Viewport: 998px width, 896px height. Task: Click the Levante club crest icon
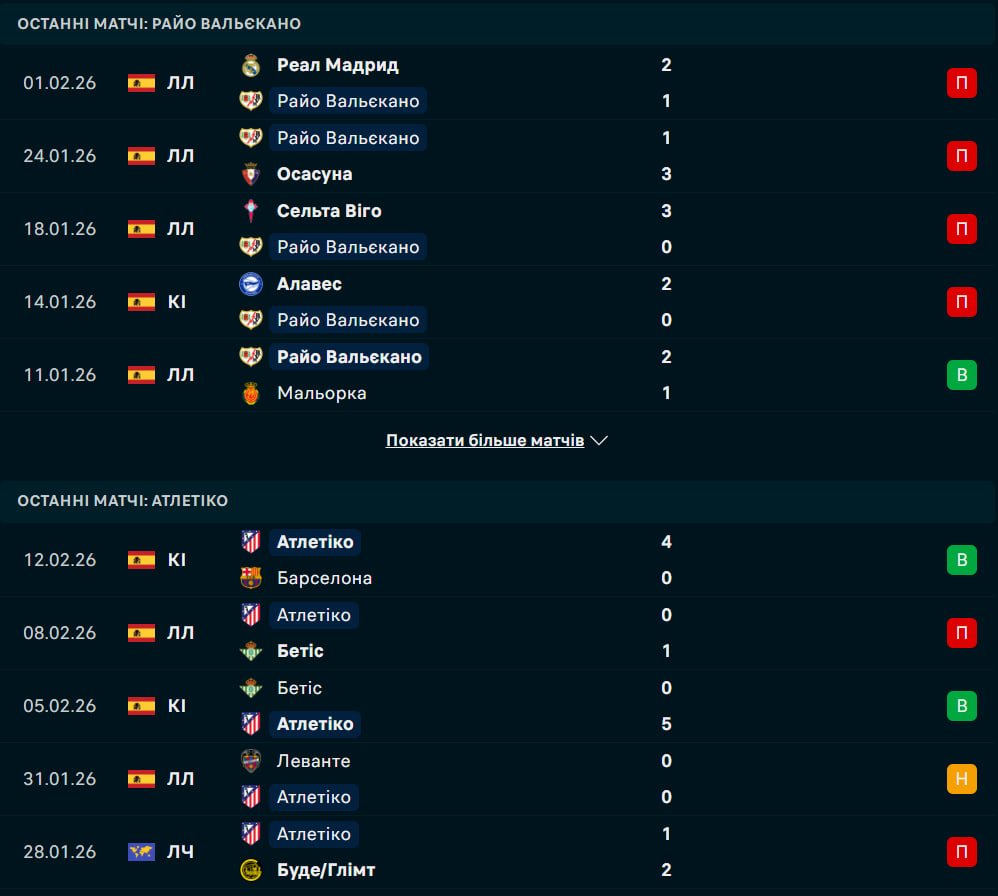click(x=250, y=761)
